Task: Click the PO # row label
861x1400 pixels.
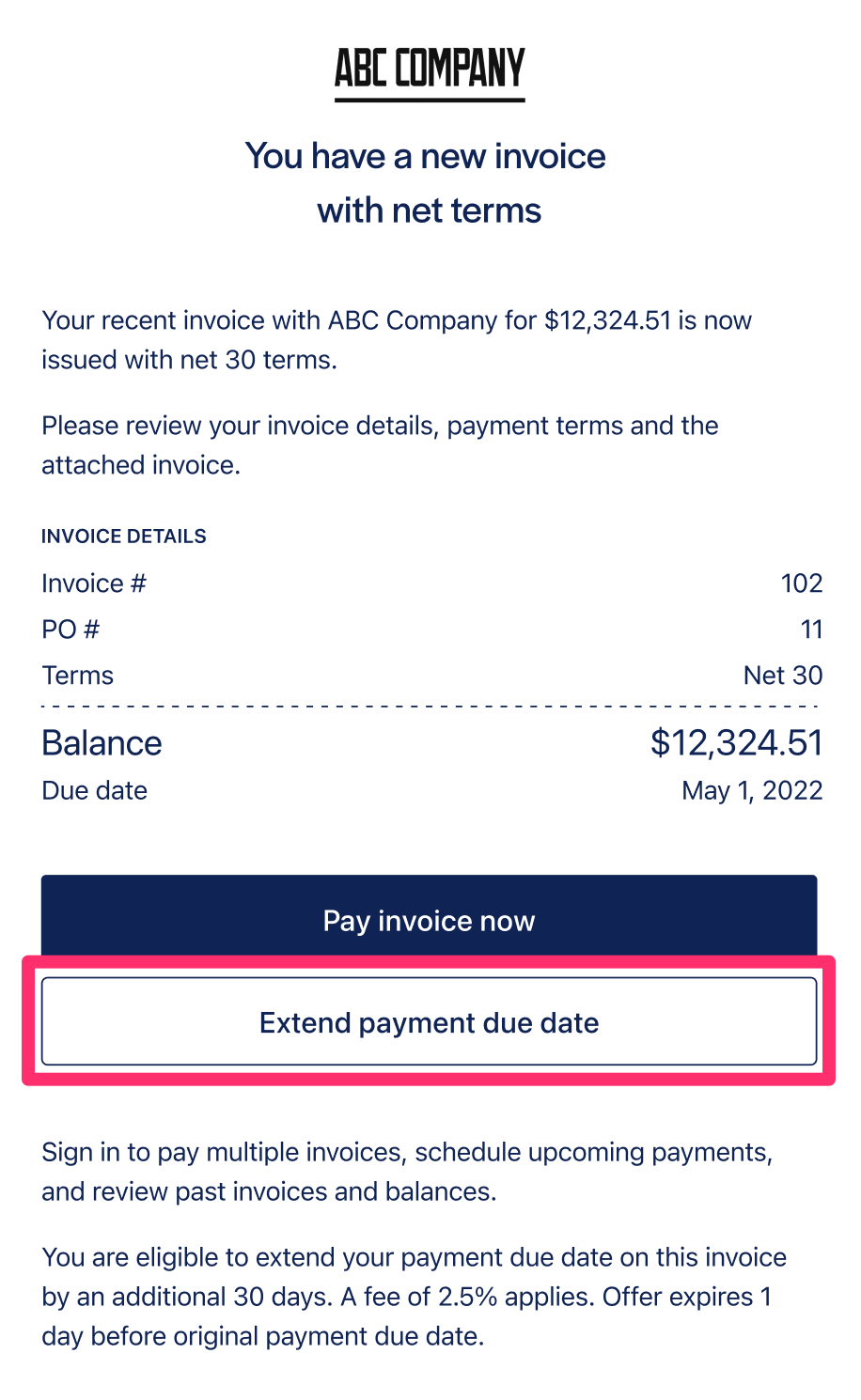Action: click(x=70, y=629)
